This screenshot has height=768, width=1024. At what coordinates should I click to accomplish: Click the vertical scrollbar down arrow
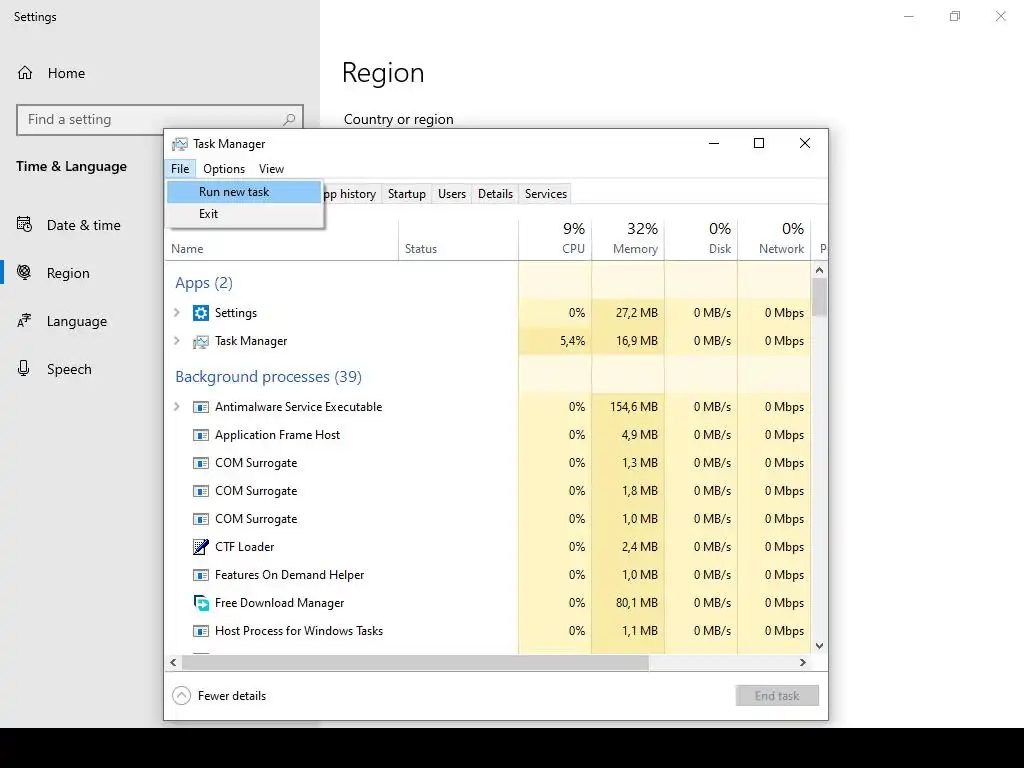tap(820, 646)
